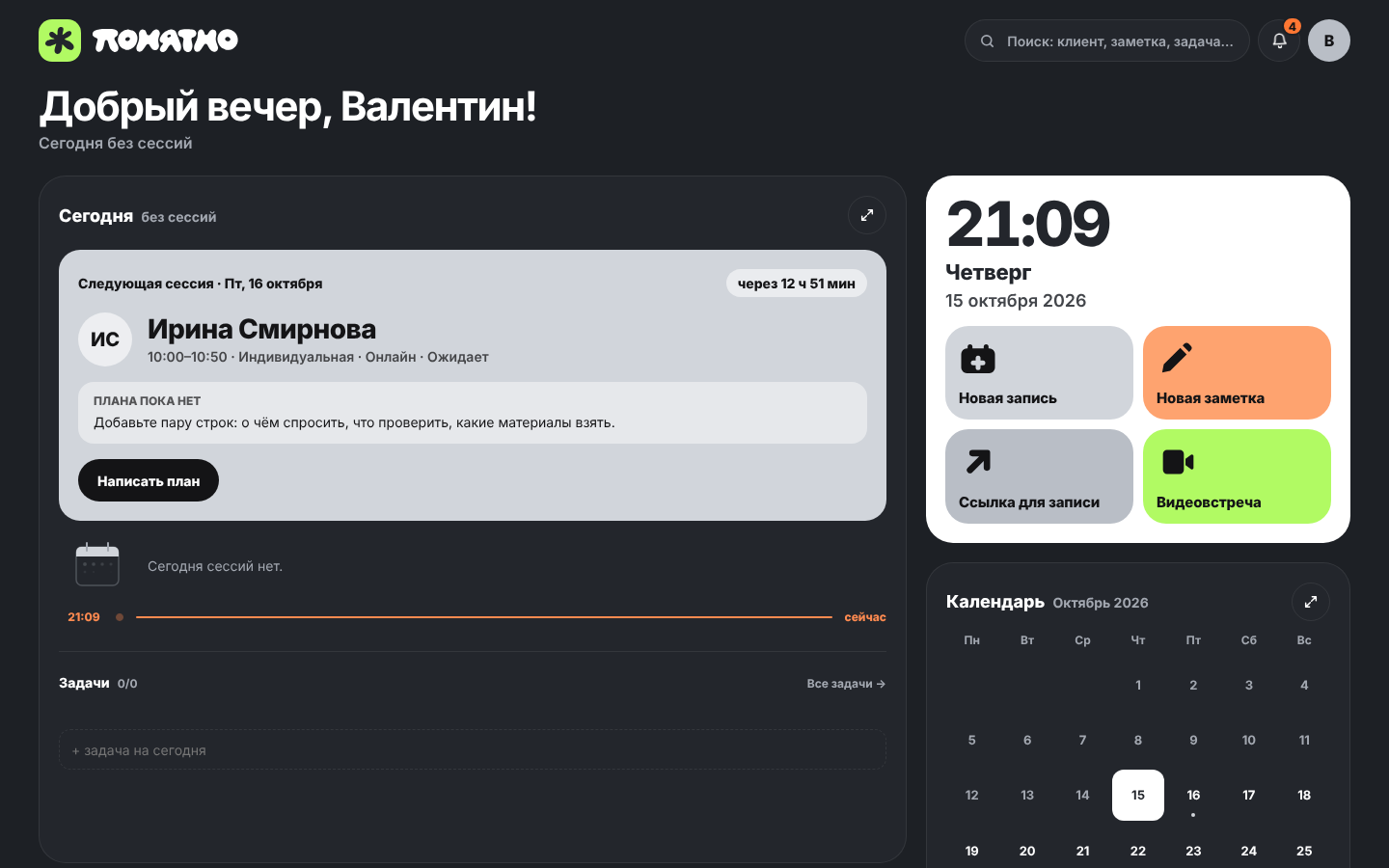Create a Новая заметка note
This screenshot has height=868, width=1389.
tap(1237, 372)
